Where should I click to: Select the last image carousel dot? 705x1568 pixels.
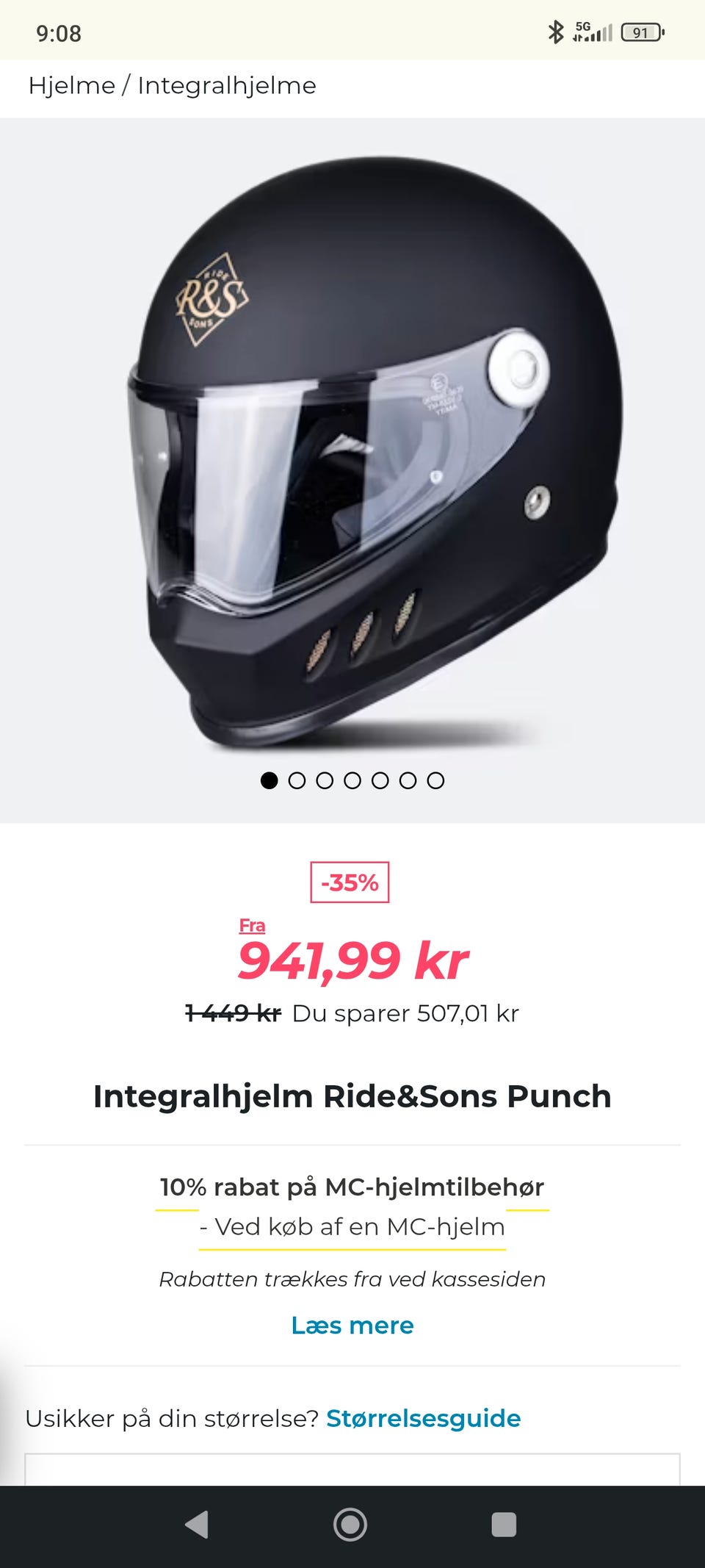pyautogui.click(x=435, y=780)
